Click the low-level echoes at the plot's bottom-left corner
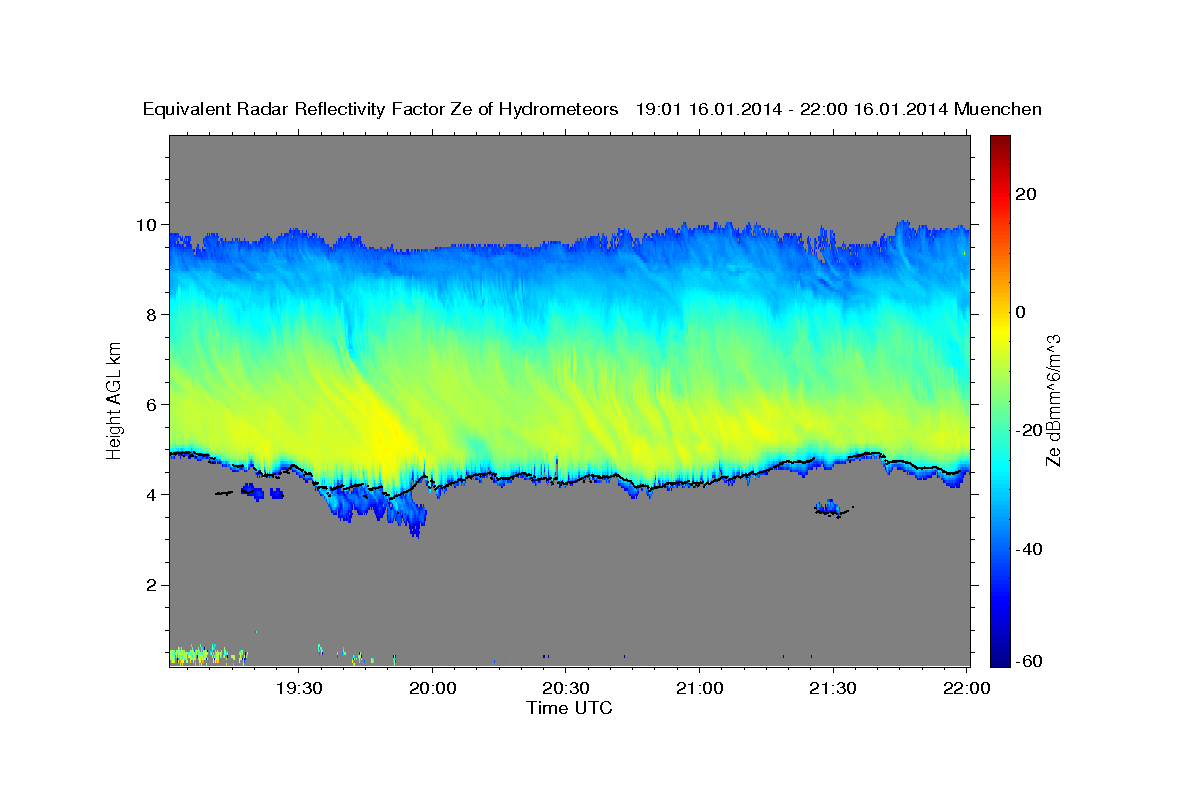1200x800 pixels. [x=208, y=655]
